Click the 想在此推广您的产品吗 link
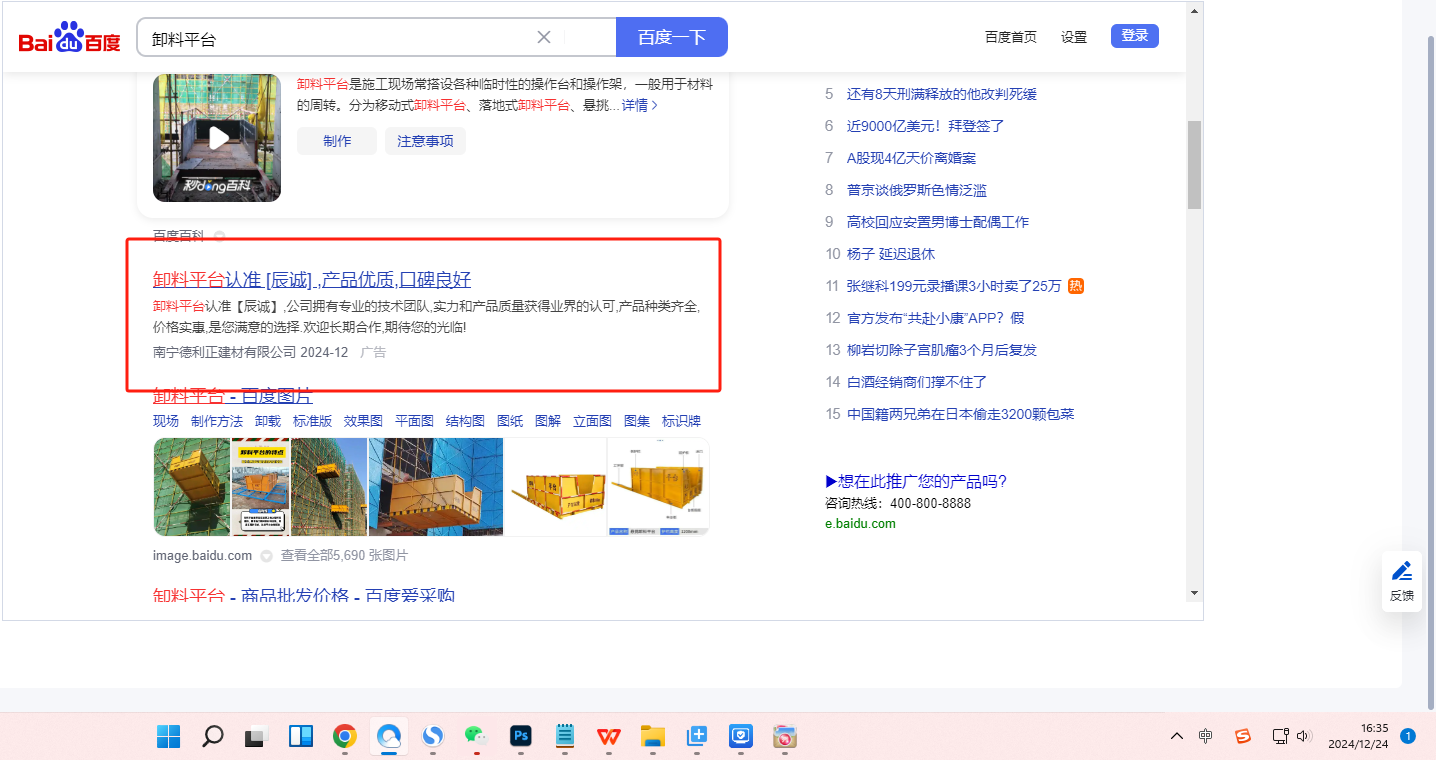The width and height of the screenshot is (1436, 760). click(916, 481)
